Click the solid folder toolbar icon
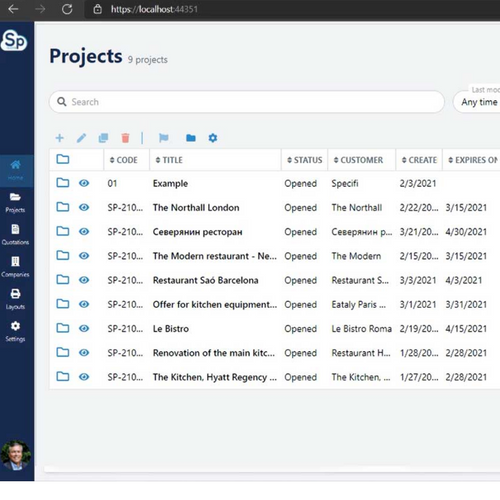 (191, 138)
